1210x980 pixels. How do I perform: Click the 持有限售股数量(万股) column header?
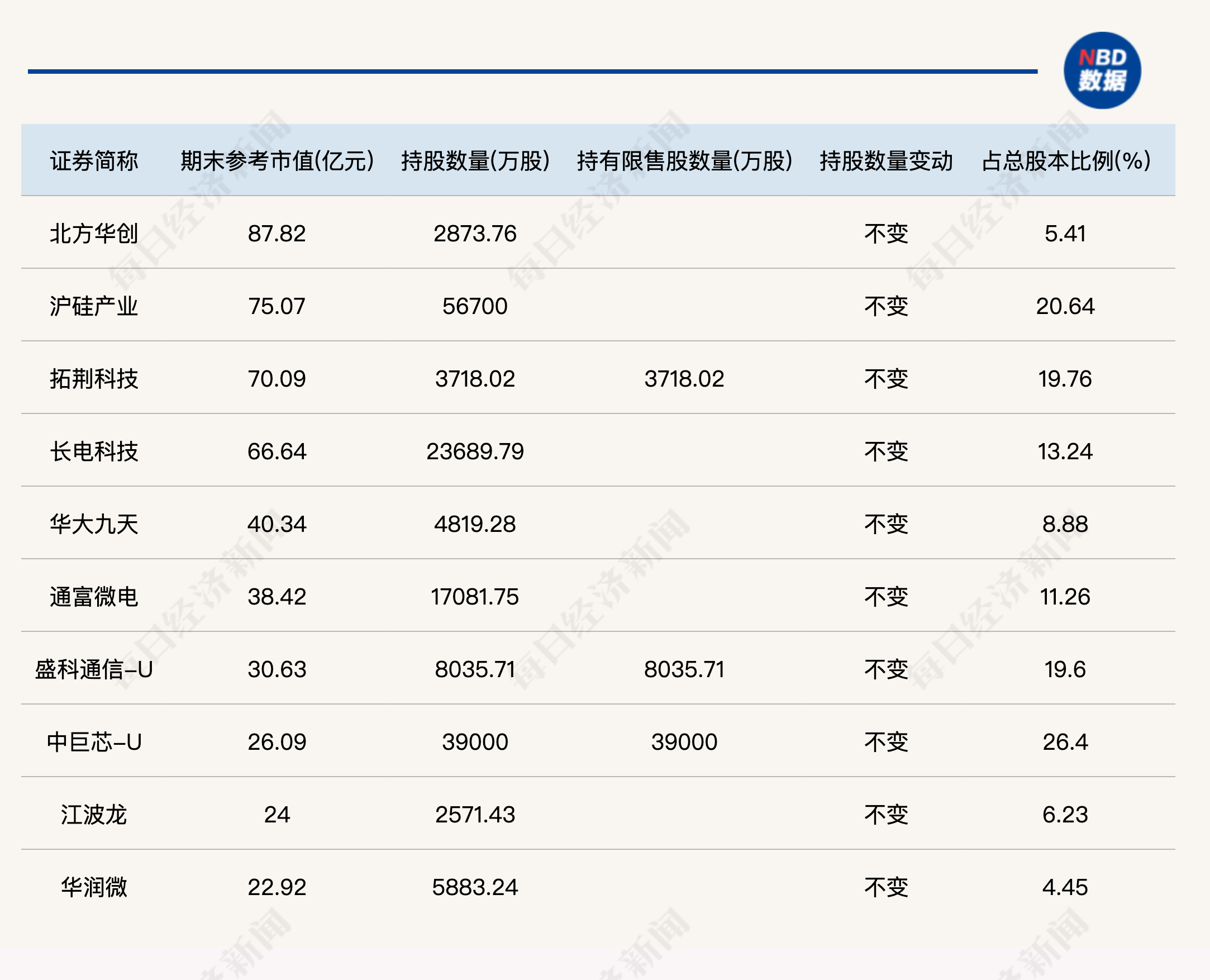[x=684, y=161]
